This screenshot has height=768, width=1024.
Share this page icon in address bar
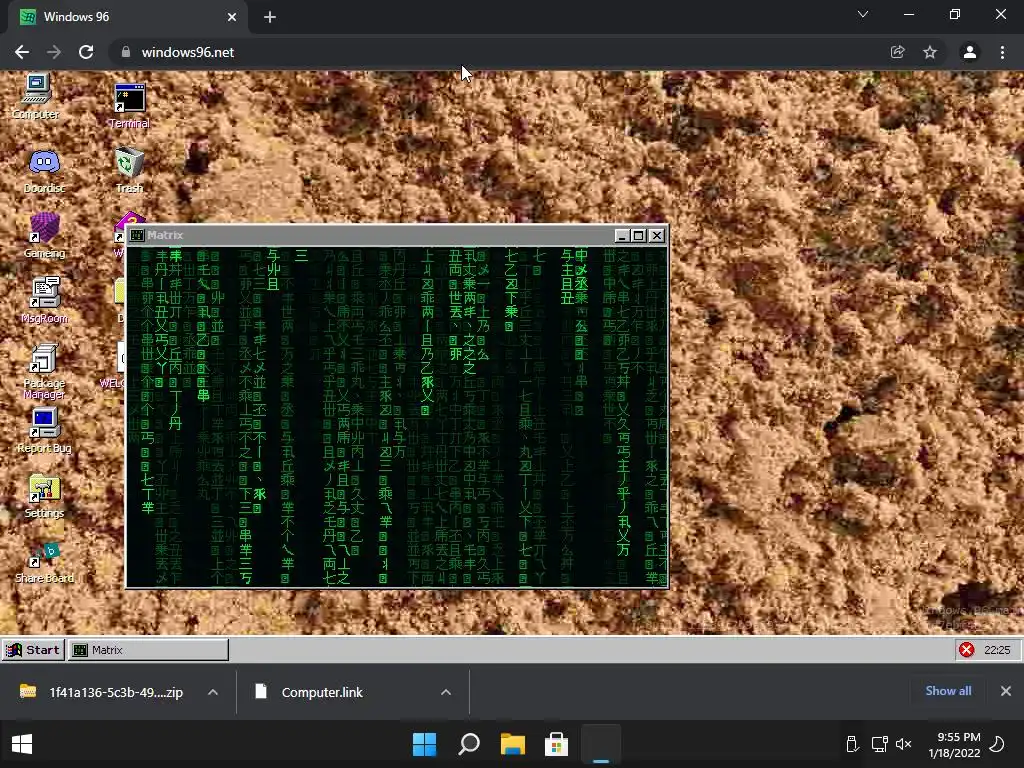click(x=898, y=52)
